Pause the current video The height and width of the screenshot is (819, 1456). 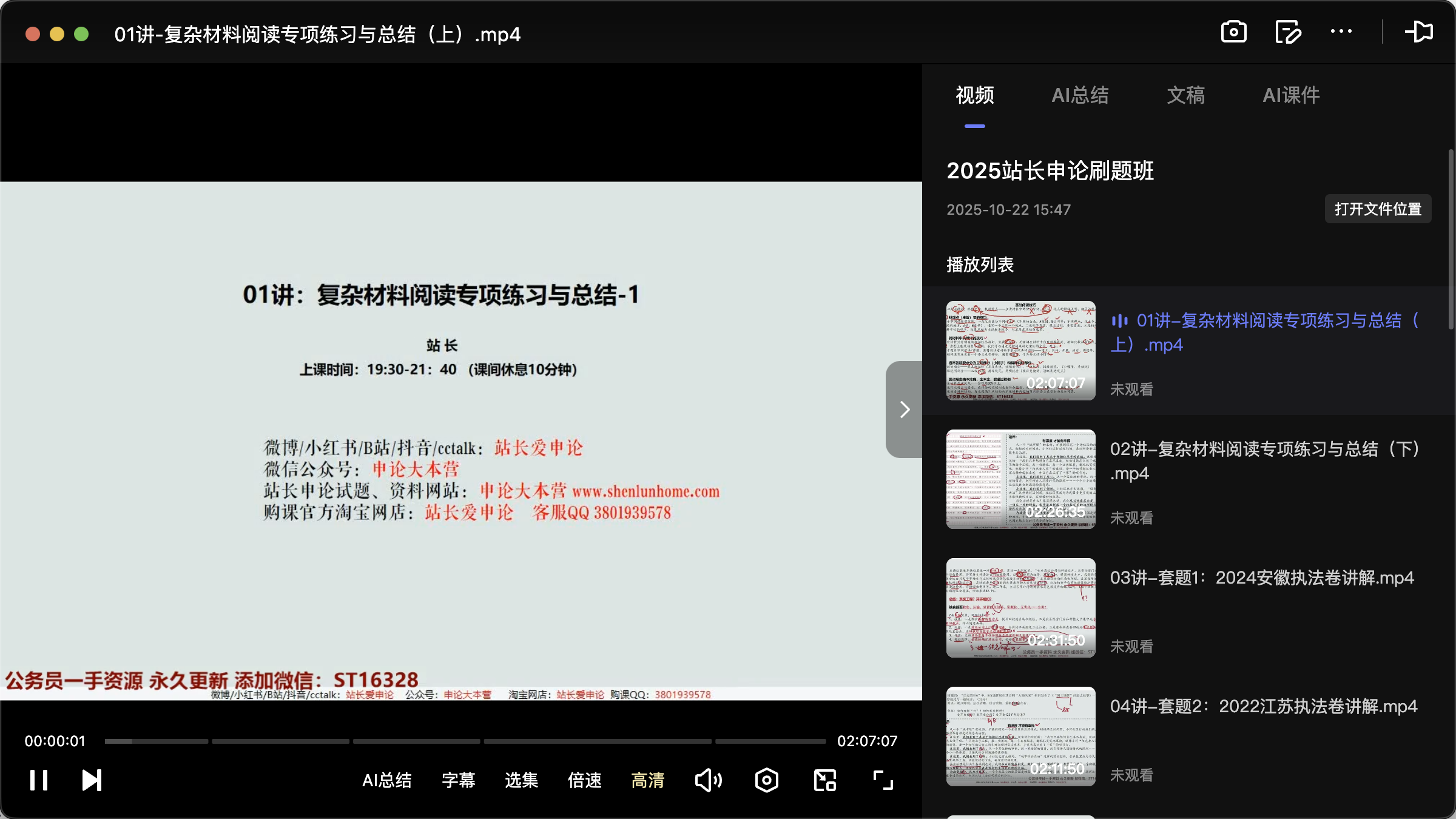tap(38, 780)
